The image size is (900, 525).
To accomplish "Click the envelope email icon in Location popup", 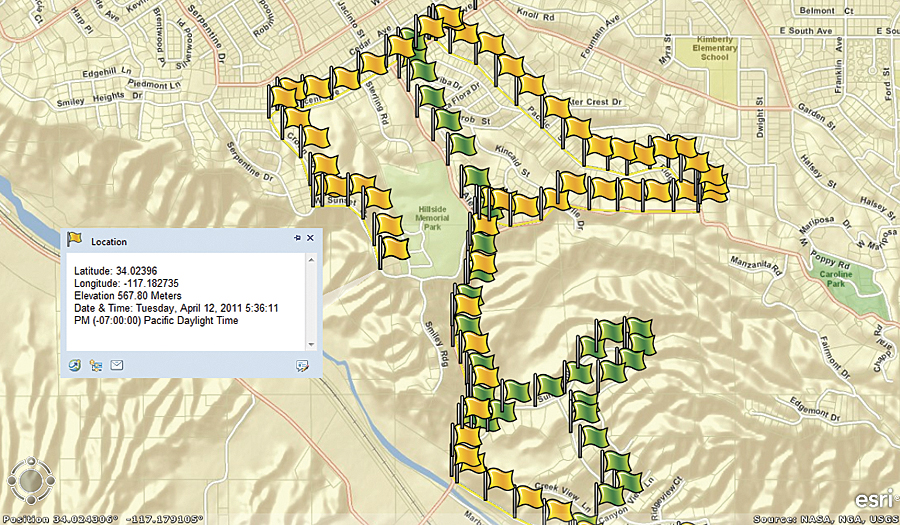I will click(x=117, y=365).
